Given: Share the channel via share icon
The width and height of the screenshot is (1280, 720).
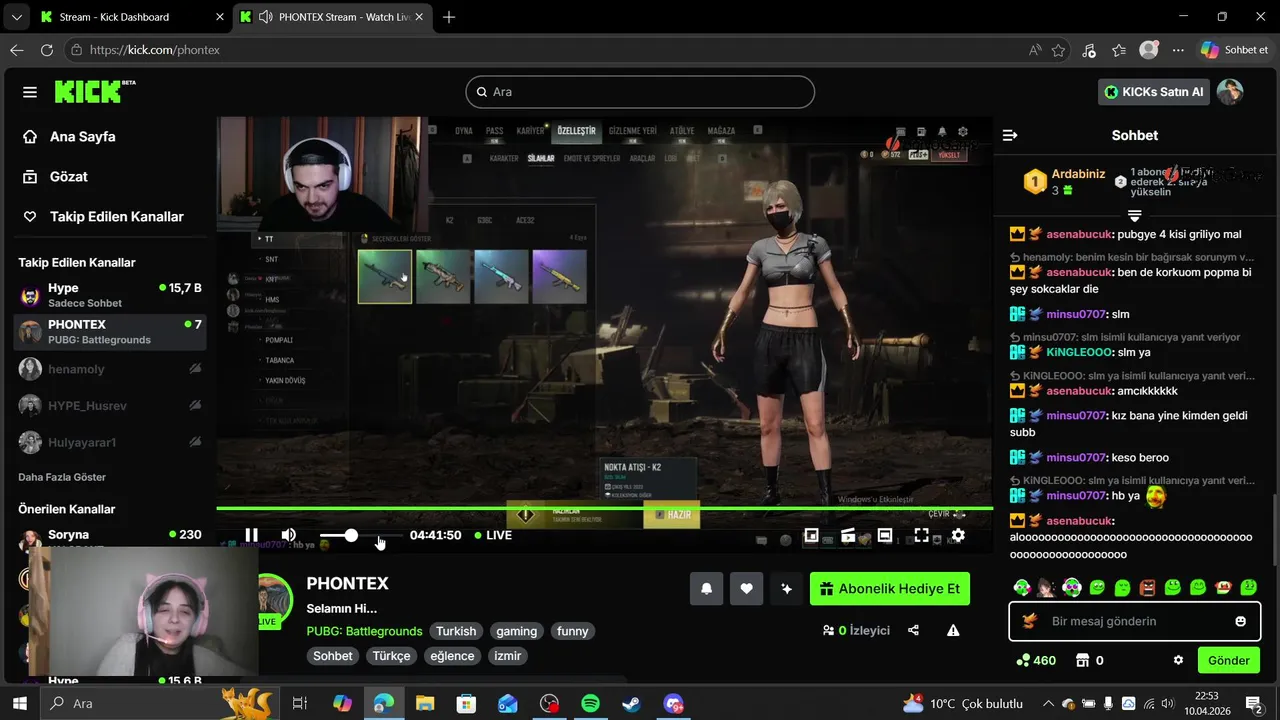Looking at the screenshot, I should 913,631.
